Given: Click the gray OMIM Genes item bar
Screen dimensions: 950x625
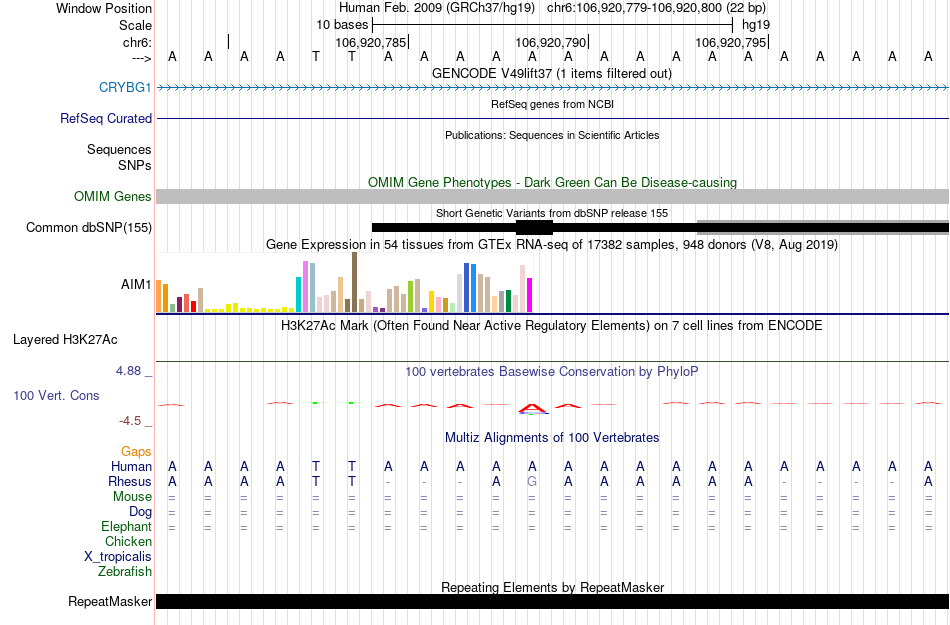Looking at the screenshot, I should (553, 196).
